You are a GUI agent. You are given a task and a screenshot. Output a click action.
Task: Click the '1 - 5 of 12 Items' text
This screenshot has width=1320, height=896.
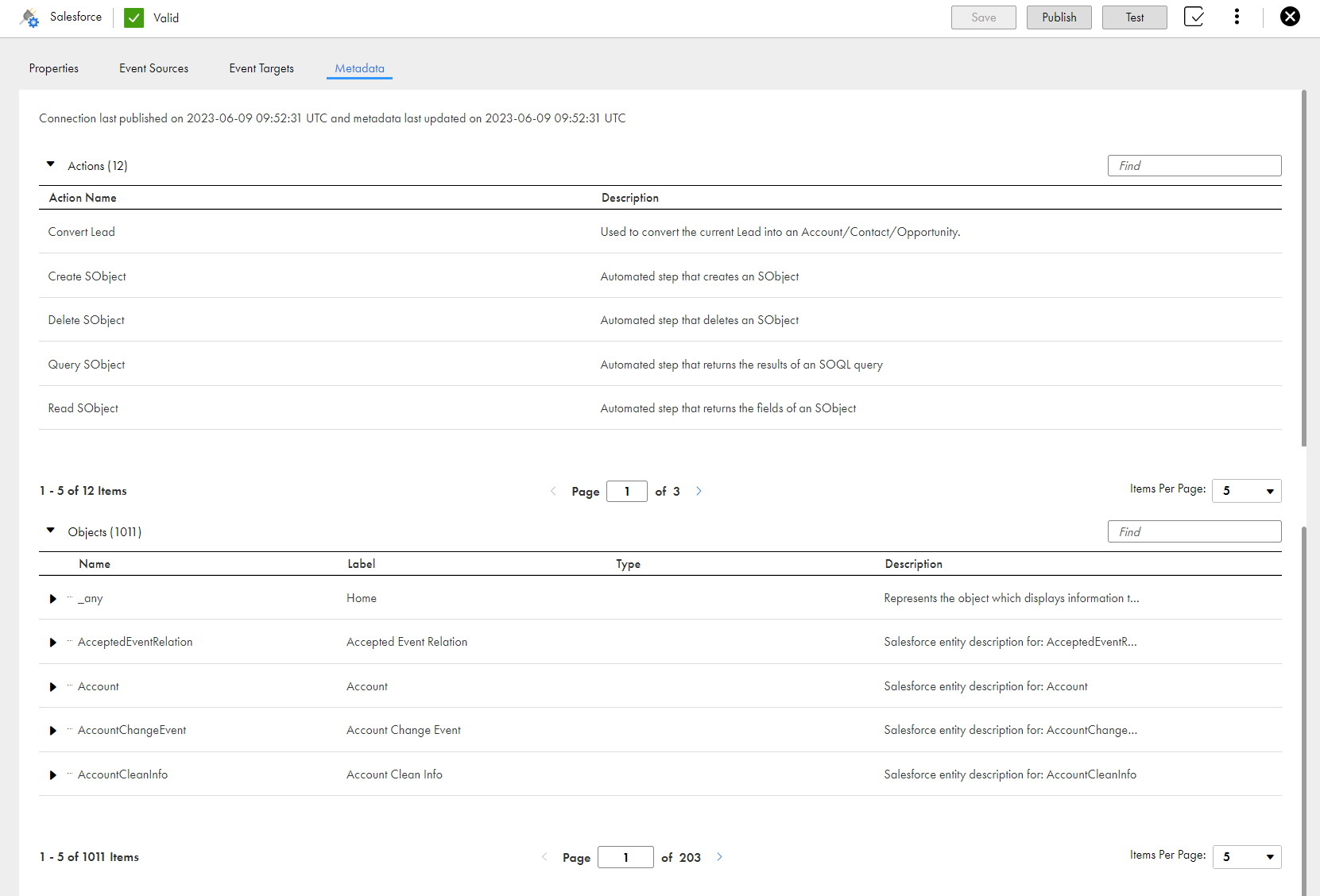pos(83,491)
